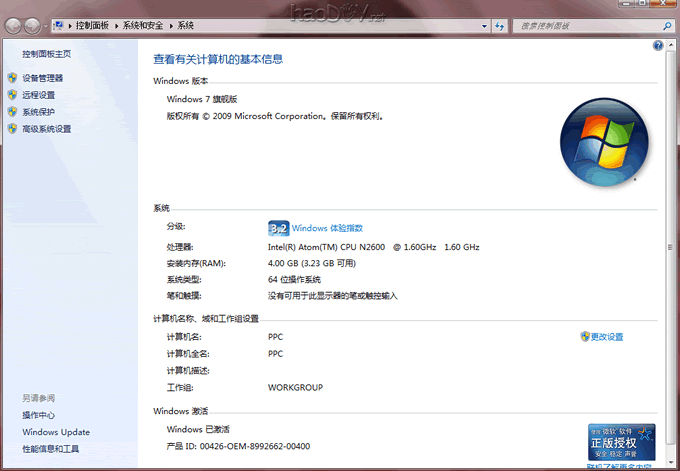Viewport: 680px width, 471px height.
Task: Expand the arrow after 系统和安全 in the breadcrumb
Action: point(171,23)
